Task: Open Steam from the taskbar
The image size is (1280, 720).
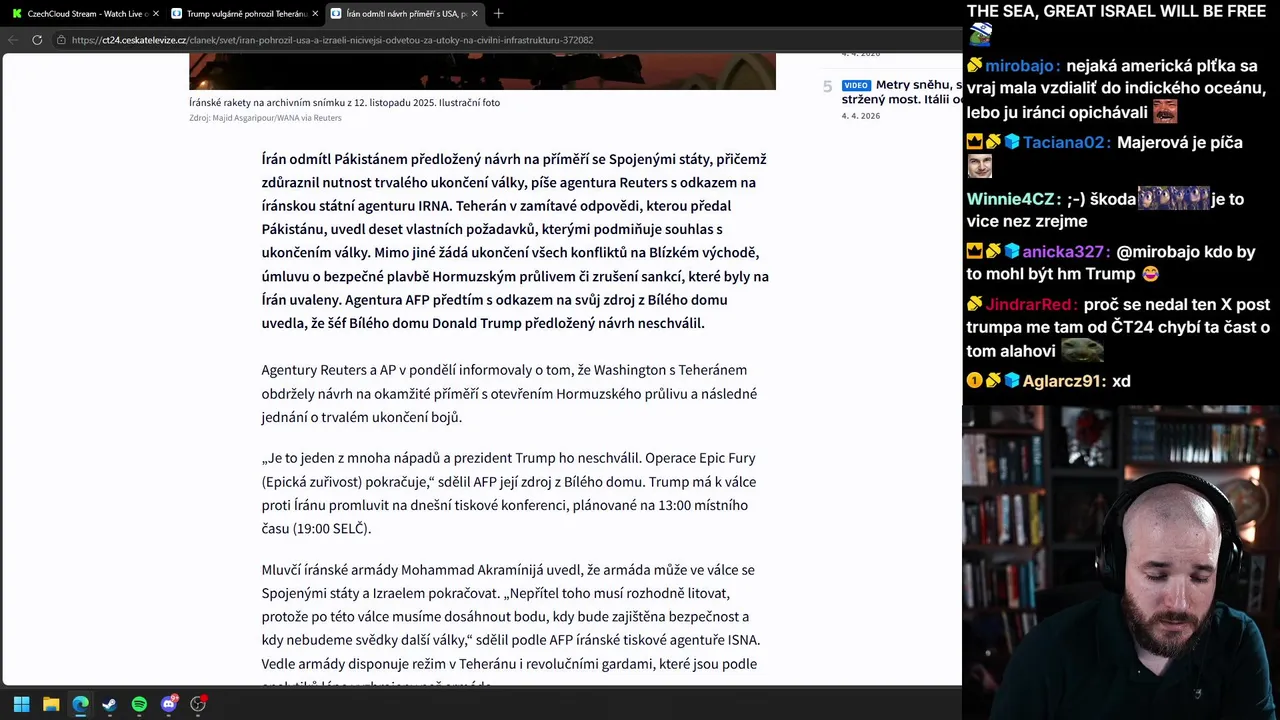Action: [109, 704]
